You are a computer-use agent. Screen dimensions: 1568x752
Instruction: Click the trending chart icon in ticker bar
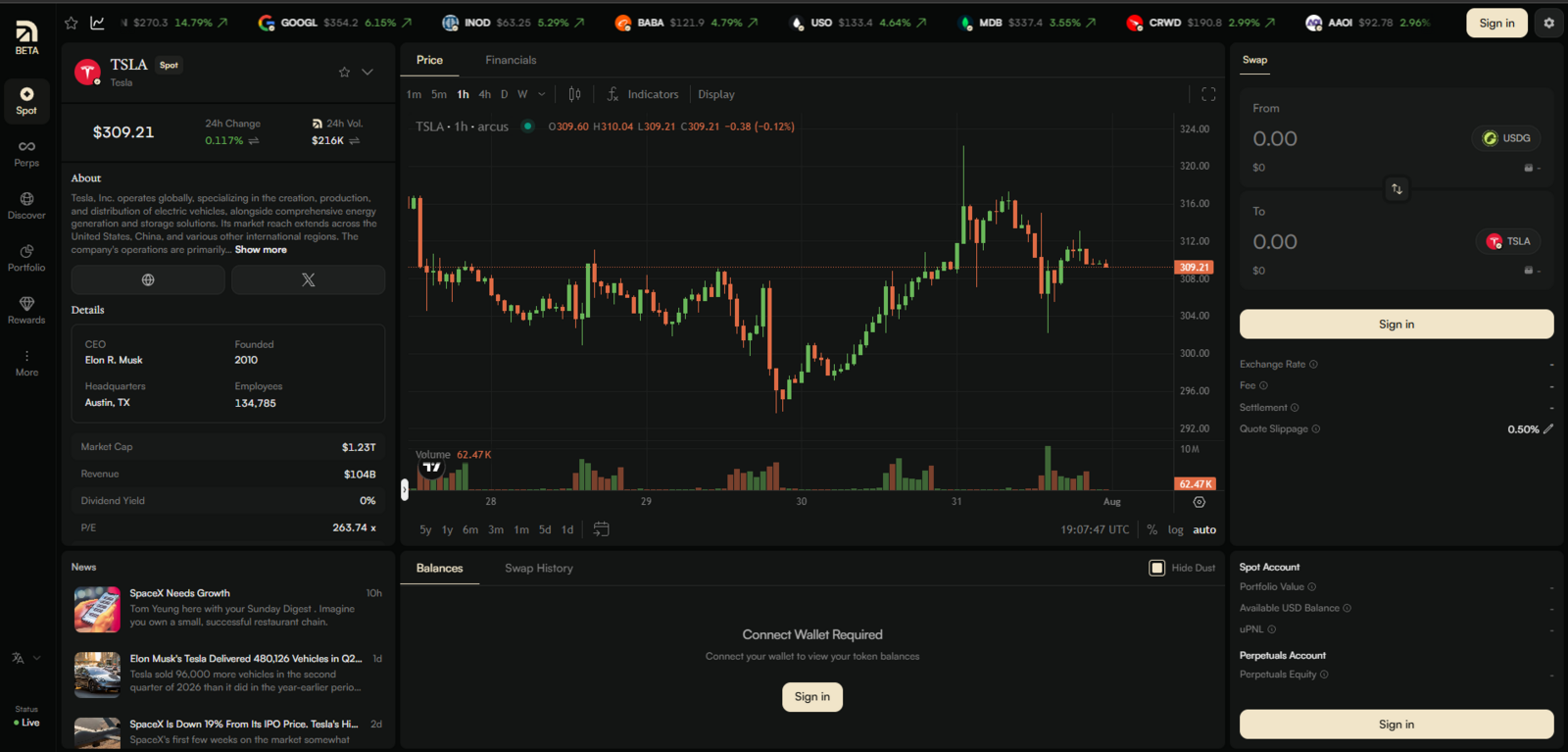coord(97,23)
